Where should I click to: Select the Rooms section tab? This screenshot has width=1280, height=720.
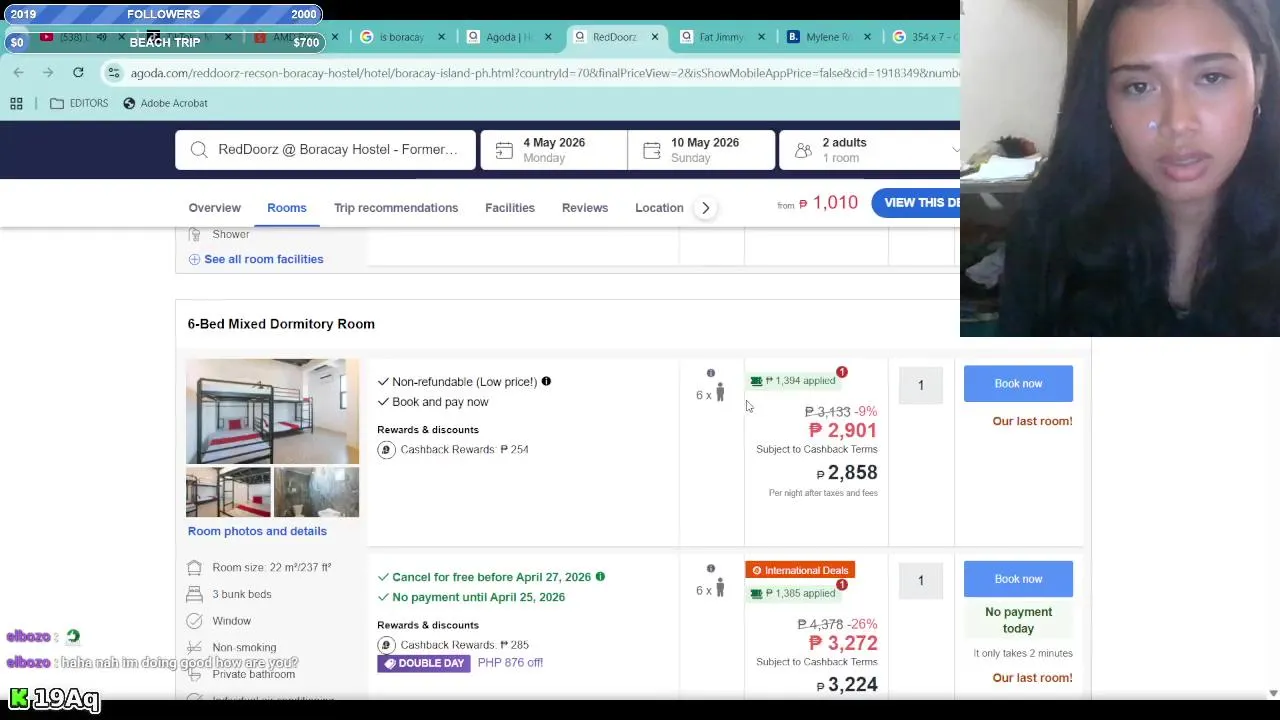[x=287, y=208]
